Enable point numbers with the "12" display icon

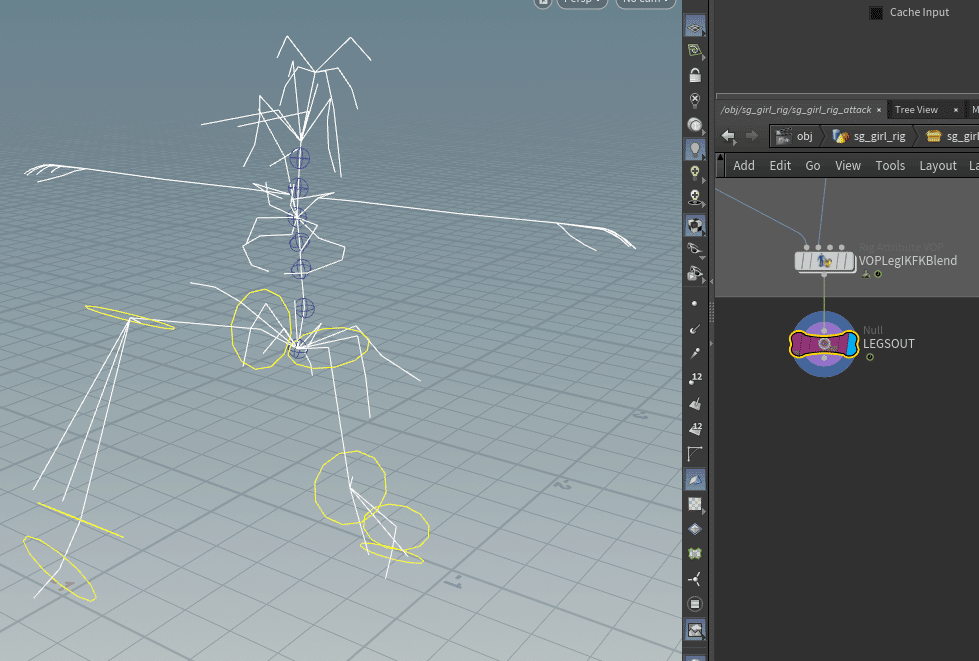coord(695,378)
